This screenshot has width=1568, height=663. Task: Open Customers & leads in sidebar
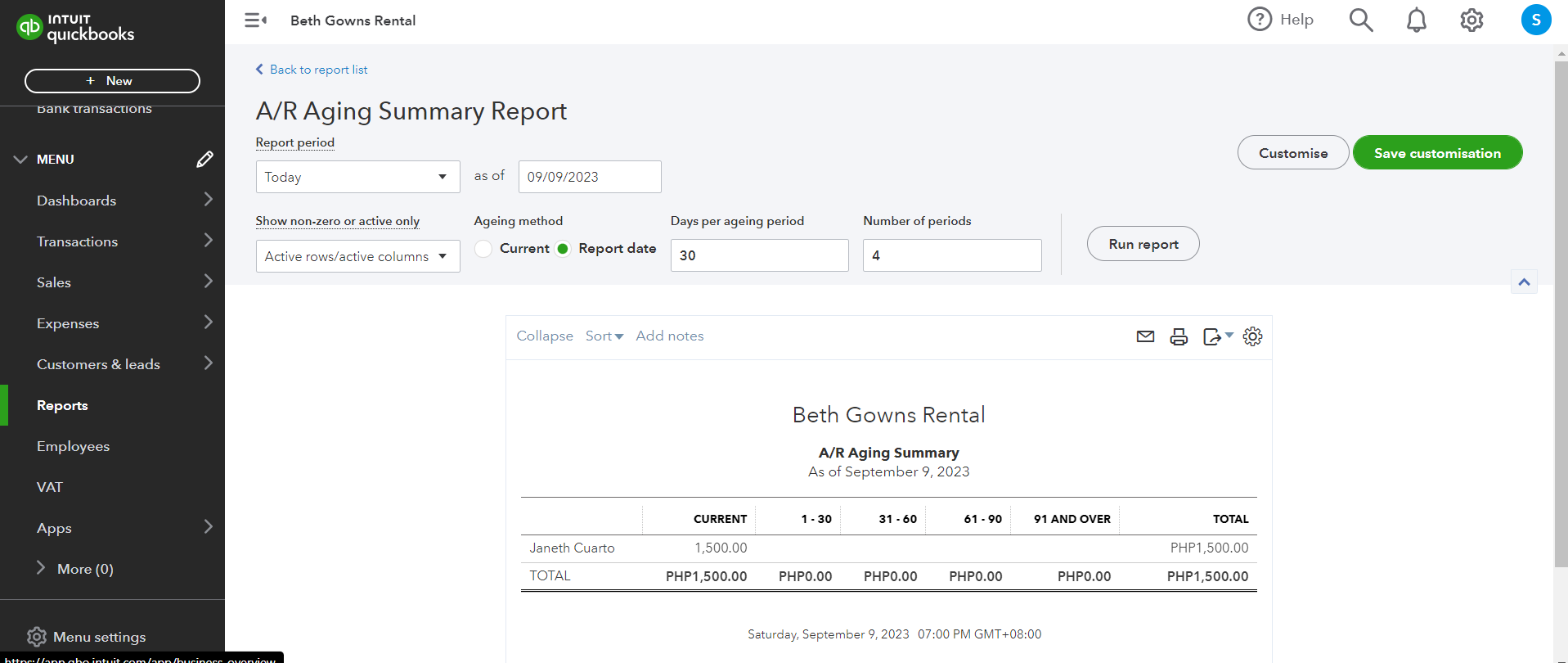98,364
